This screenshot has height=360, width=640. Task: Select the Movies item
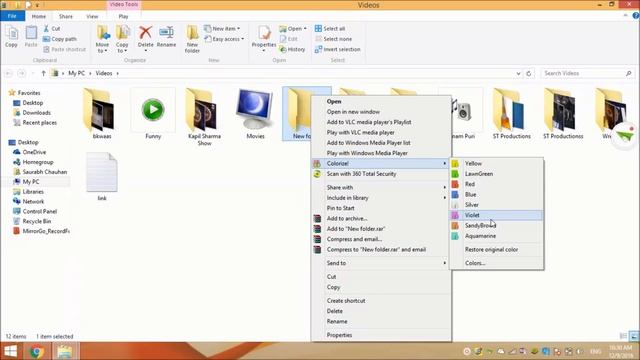tap(256, 115)
